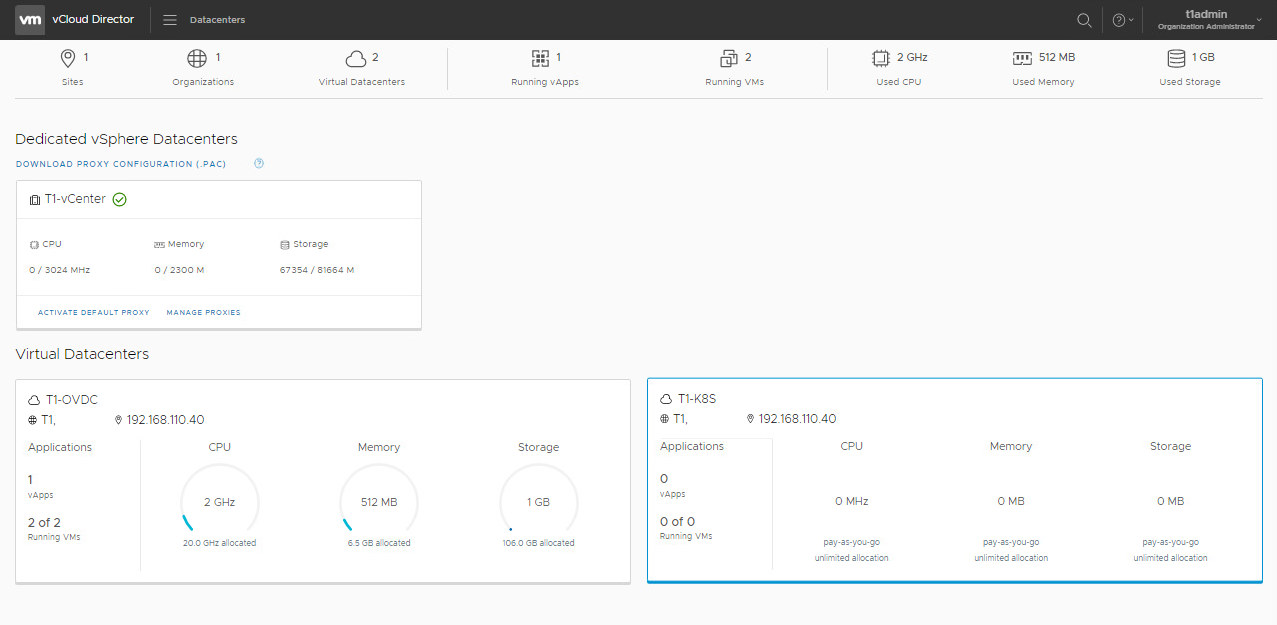Click the Organizations globe icon
1277x625 pixels.
(x=197, y=58)
